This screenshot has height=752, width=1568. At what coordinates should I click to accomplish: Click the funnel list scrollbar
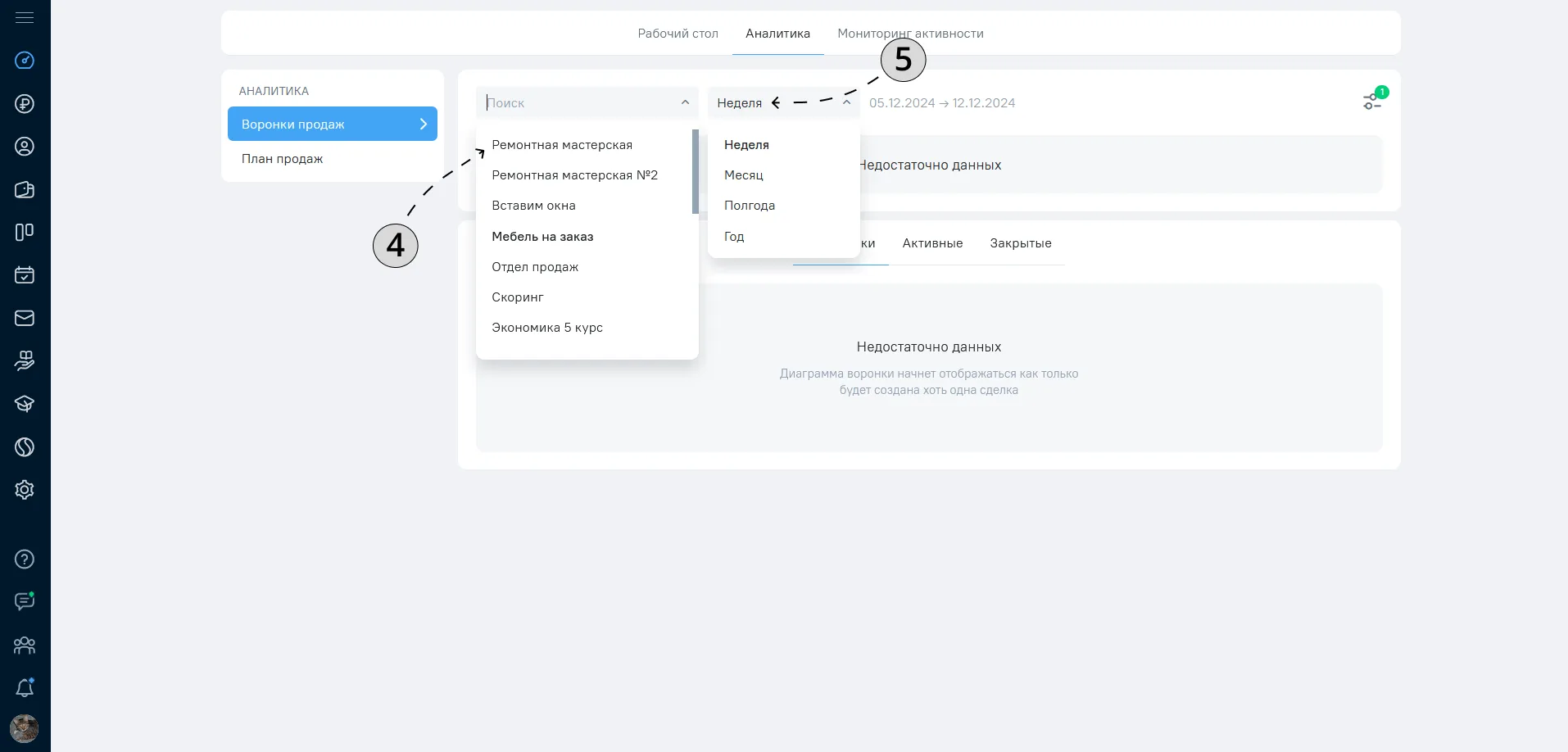click(696, 171)
